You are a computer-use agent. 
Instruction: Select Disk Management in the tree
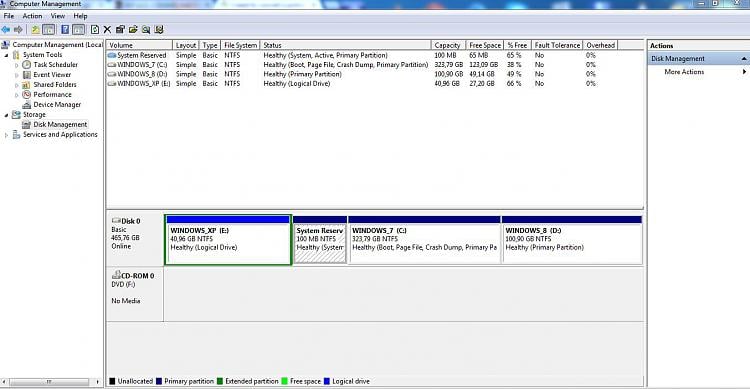pos(60,124)
